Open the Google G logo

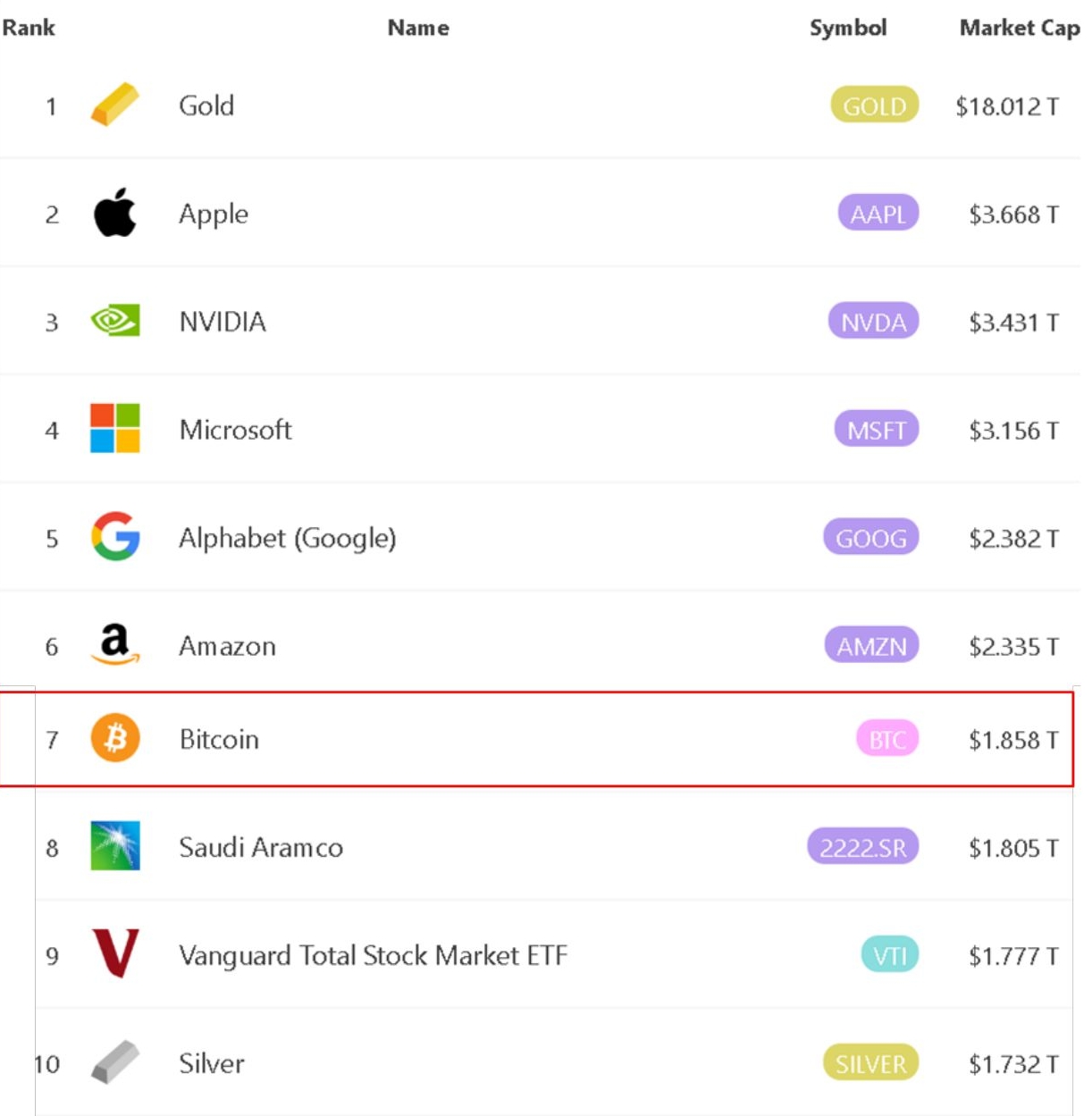click(115, 536)
